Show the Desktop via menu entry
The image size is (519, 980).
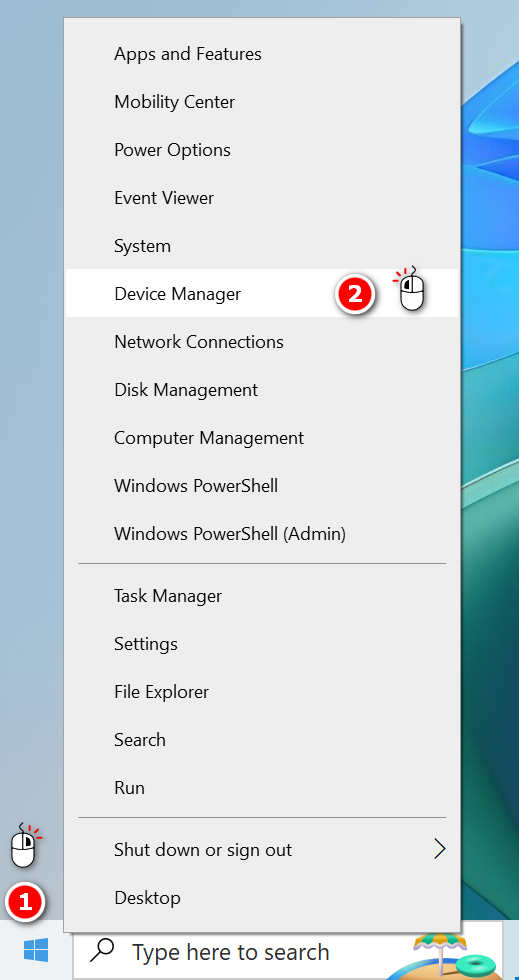262,898
